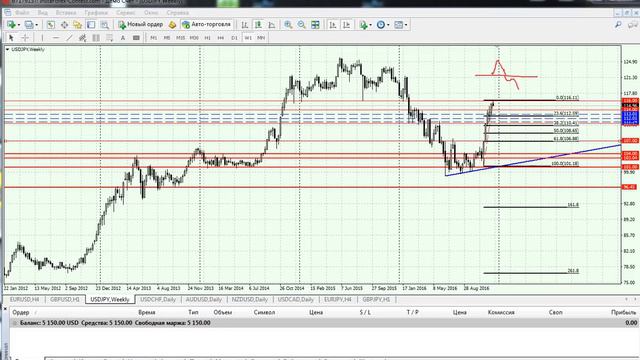This screenshot has width=640, height=360.
Task: Switch timeframe to MN
Action: tap(261, 38)
